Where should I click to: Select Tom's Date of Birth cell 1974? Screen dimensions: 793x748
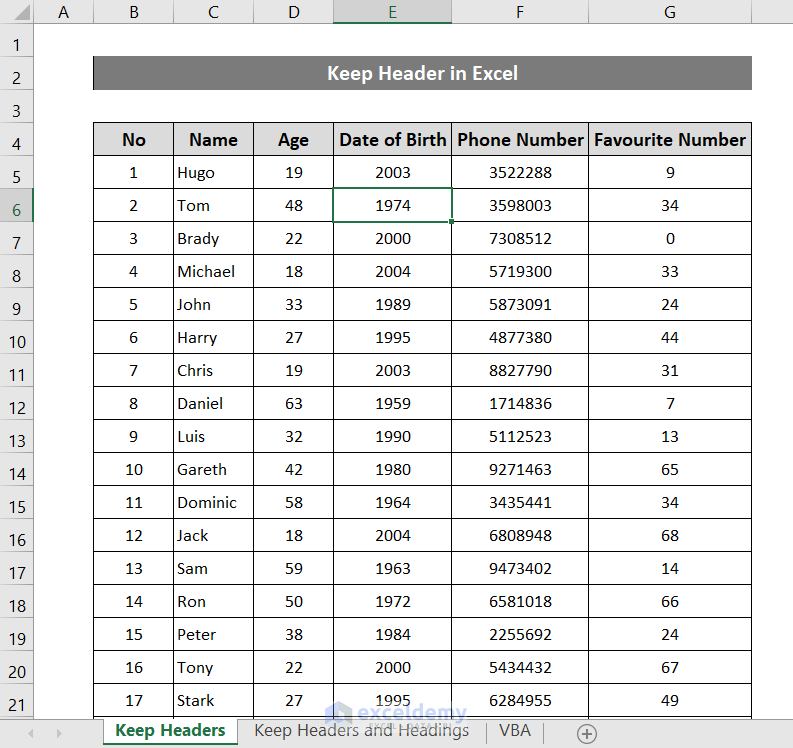coord(392,205)
